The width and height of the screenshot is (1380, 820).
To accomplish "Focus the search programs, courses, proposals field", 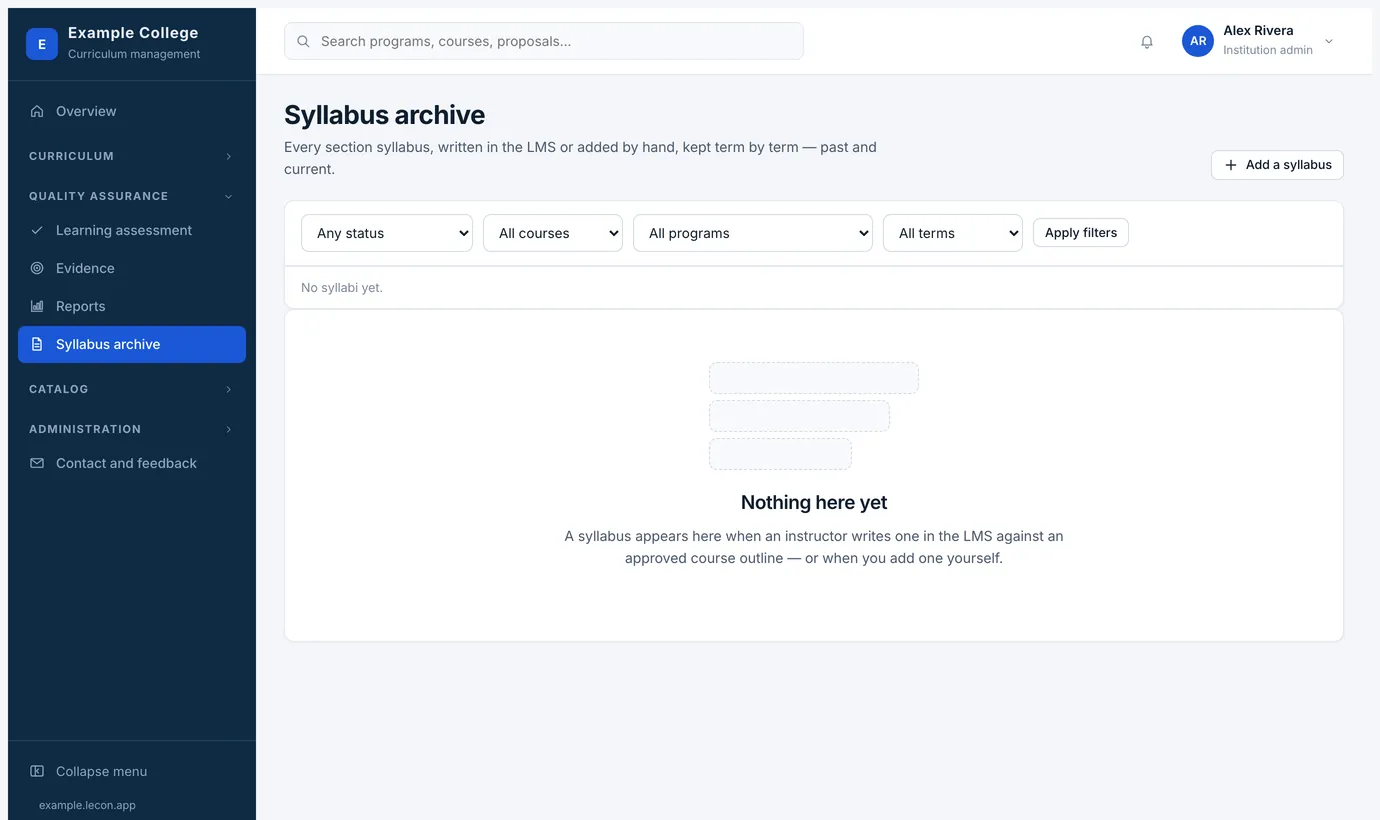I will coord(544,41).
